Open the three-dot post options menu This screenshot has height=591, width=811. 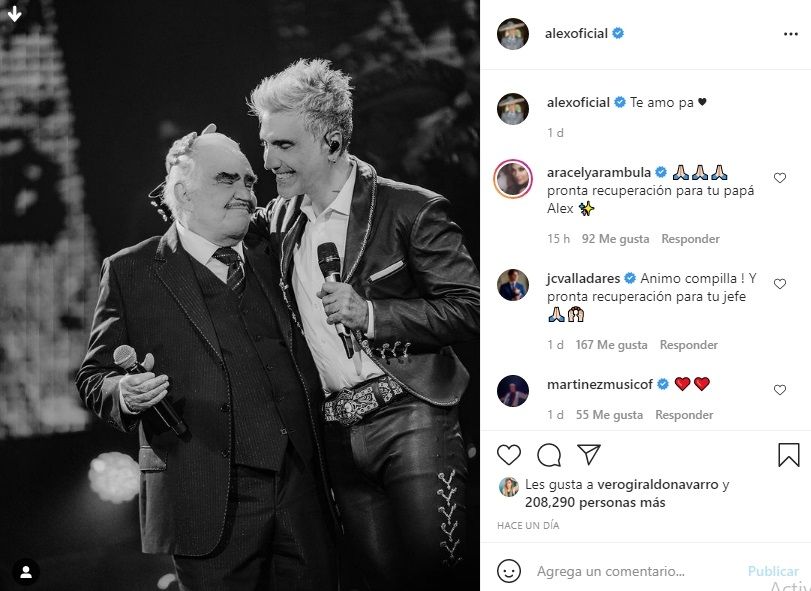tap(791, 34)
